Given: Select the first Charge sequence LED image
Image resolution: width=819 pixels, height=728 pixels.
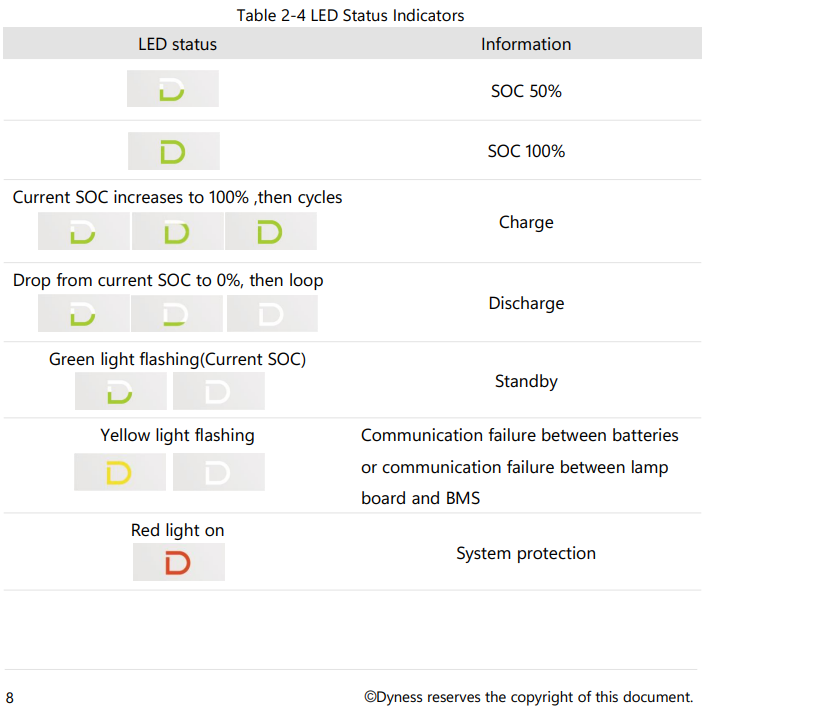Looking at the screenshot, I should (x=83, y=233).
